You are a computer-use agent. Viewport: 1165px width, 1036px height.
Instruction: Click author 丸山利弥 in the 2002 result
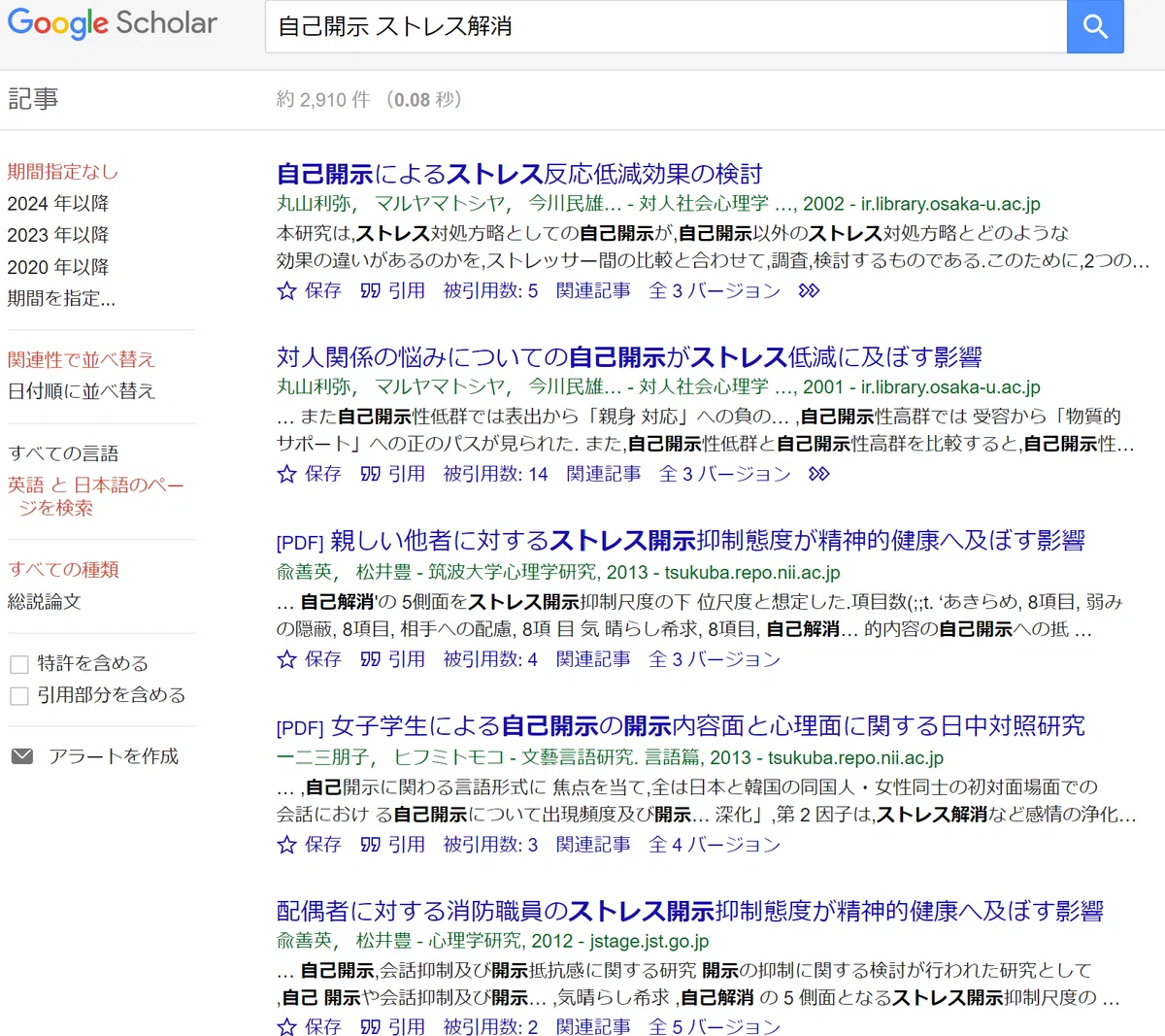coord(314,204)
